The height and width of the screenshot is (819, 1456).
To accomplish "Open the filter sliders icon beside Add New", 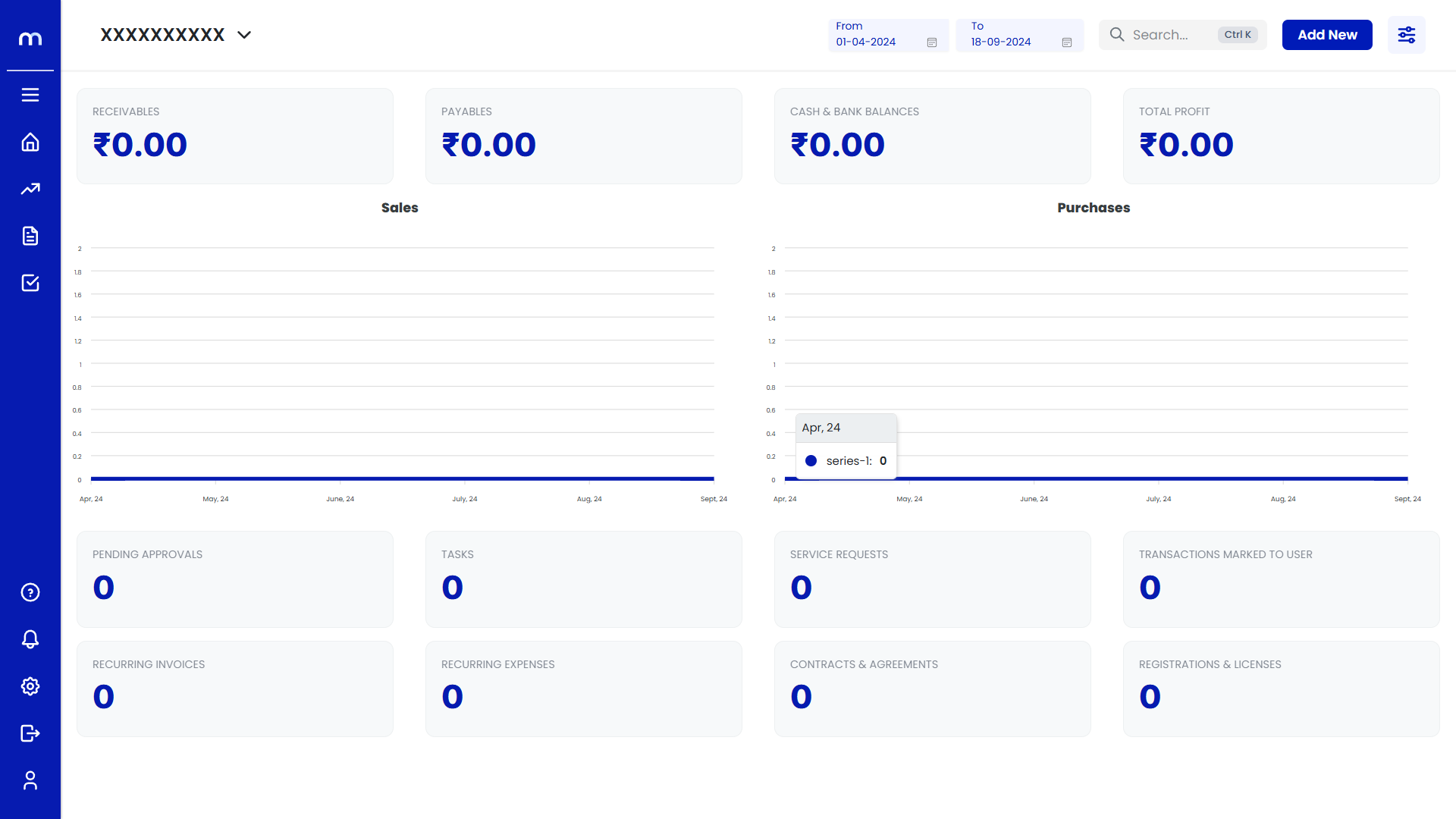I will 1407,35.
